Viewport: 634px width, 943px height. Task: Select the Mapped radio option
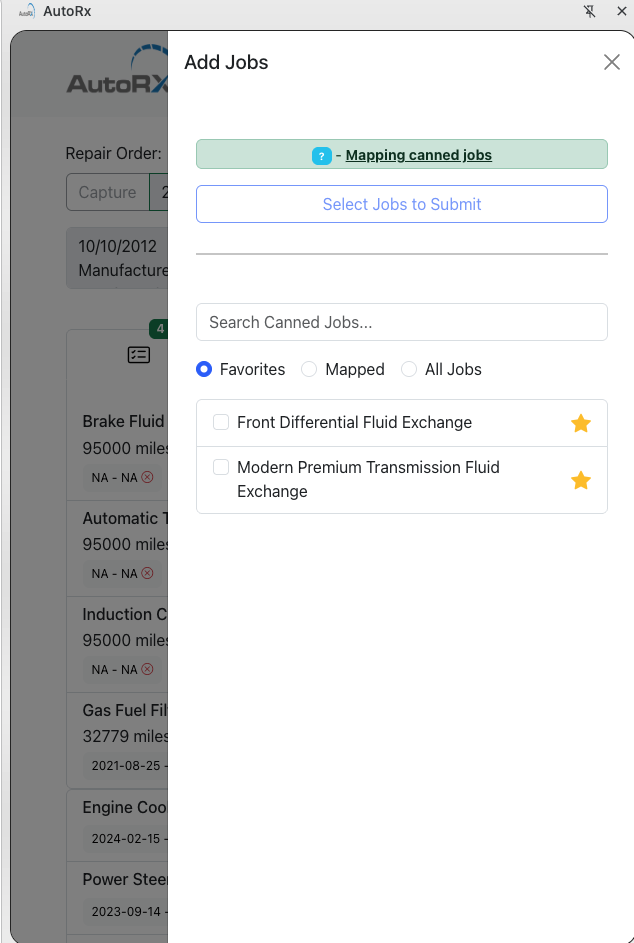click(309, 369)
